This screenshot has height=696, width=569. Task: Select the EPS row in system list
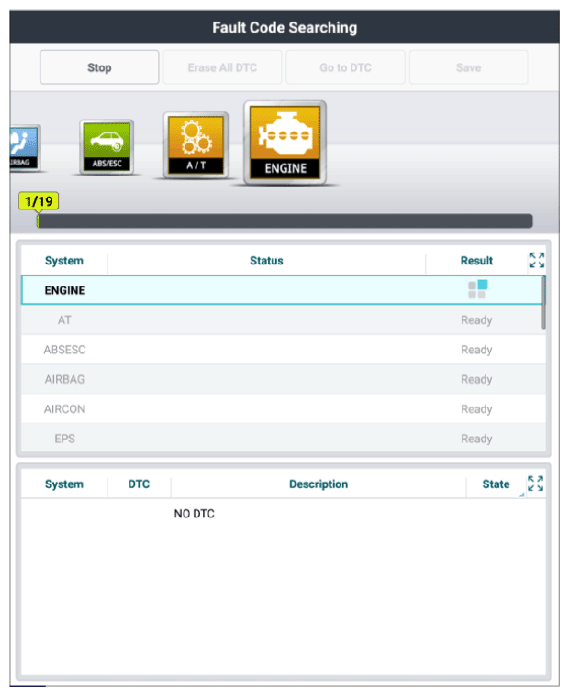pyautogui.click(x=281, y=438)
